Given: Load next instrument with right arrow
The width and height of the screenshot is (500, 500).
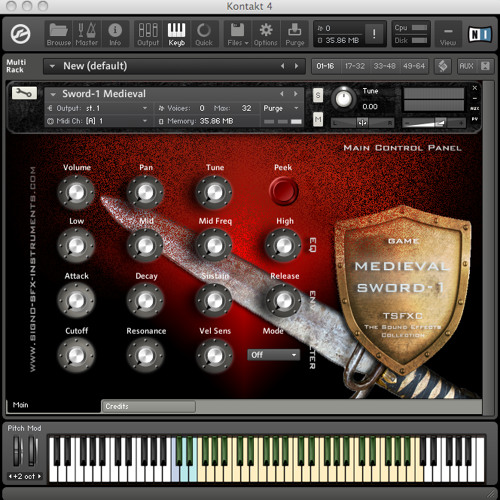Looking at the screenshot, I should click(296, 94).
